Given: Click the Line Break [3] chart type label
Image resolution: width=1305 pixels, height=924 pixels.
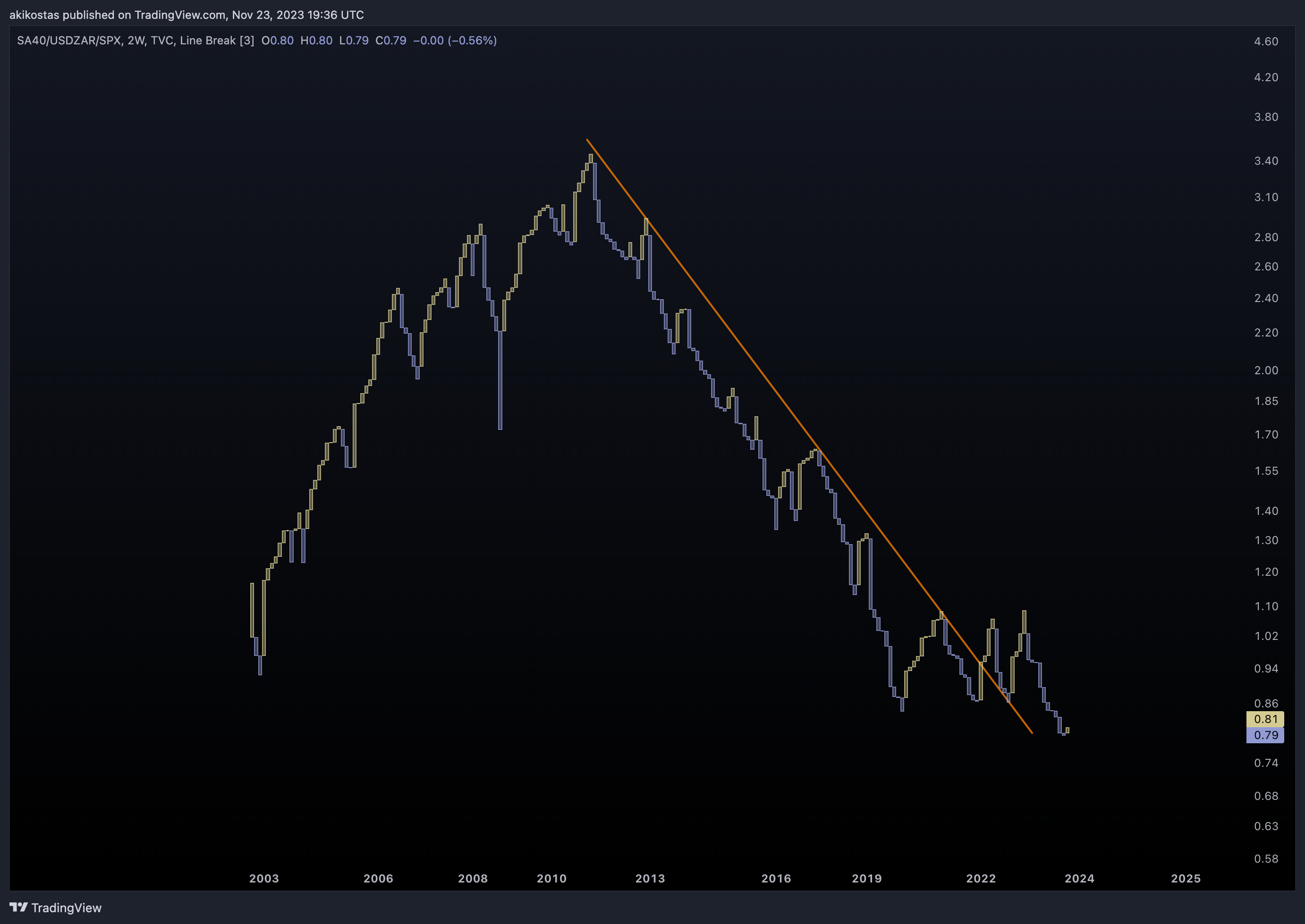Looking at the screenshot, I should [x=217, y=41].
